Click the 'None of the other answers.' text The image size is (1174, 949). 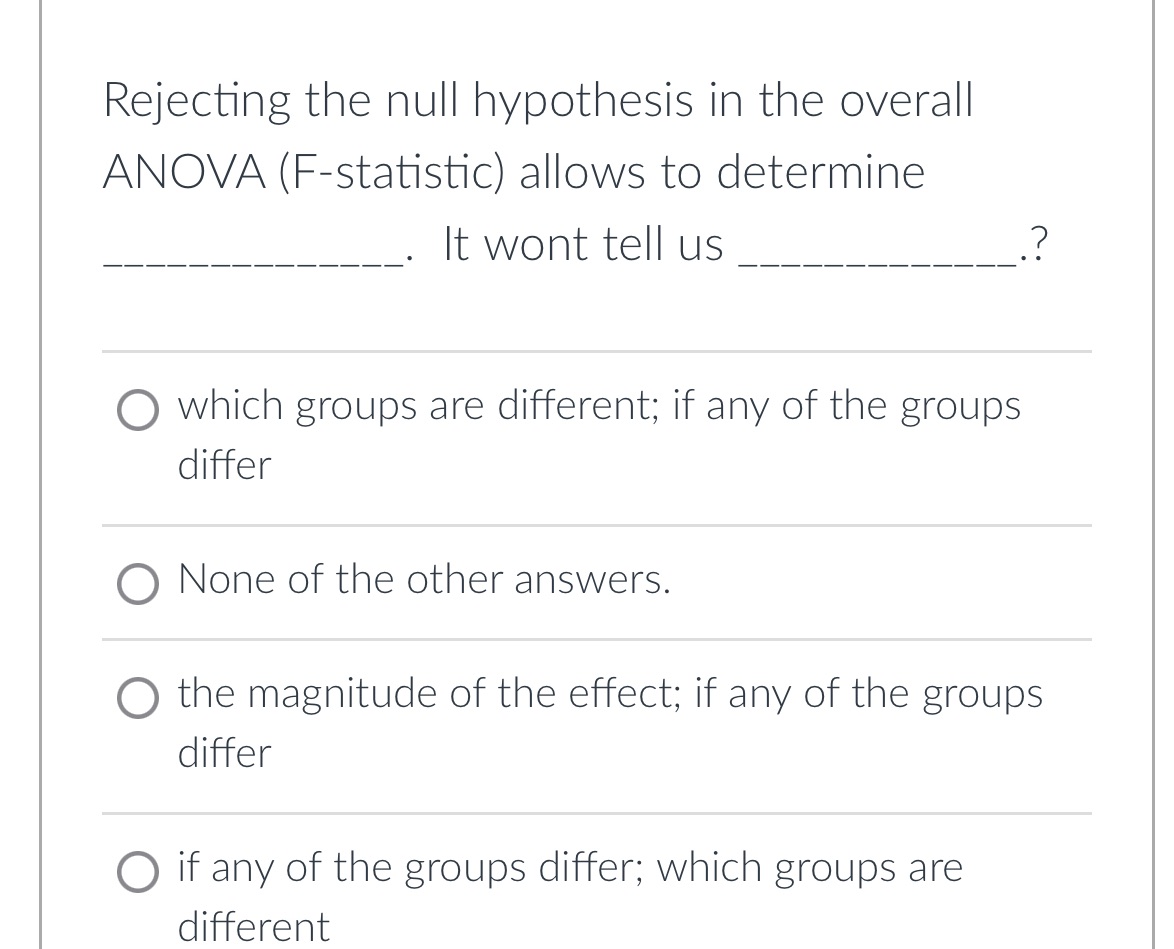coord(424,580)
